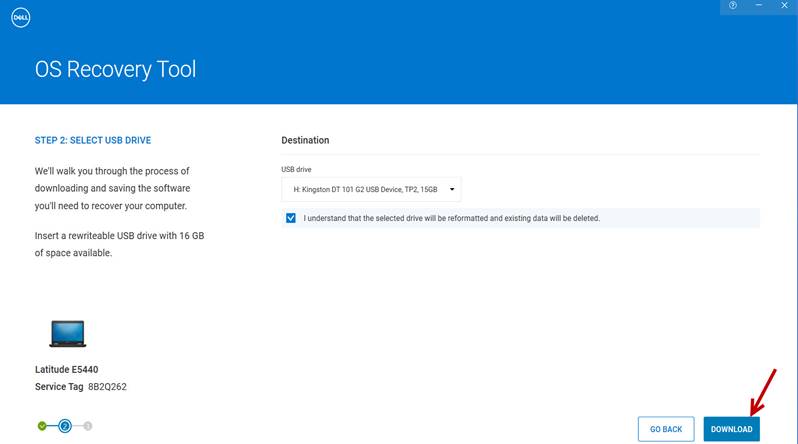This screenshot has height=444, width=798.
Task: Close the OS Recovery Tool window
Action: click(x=784, y=6)
